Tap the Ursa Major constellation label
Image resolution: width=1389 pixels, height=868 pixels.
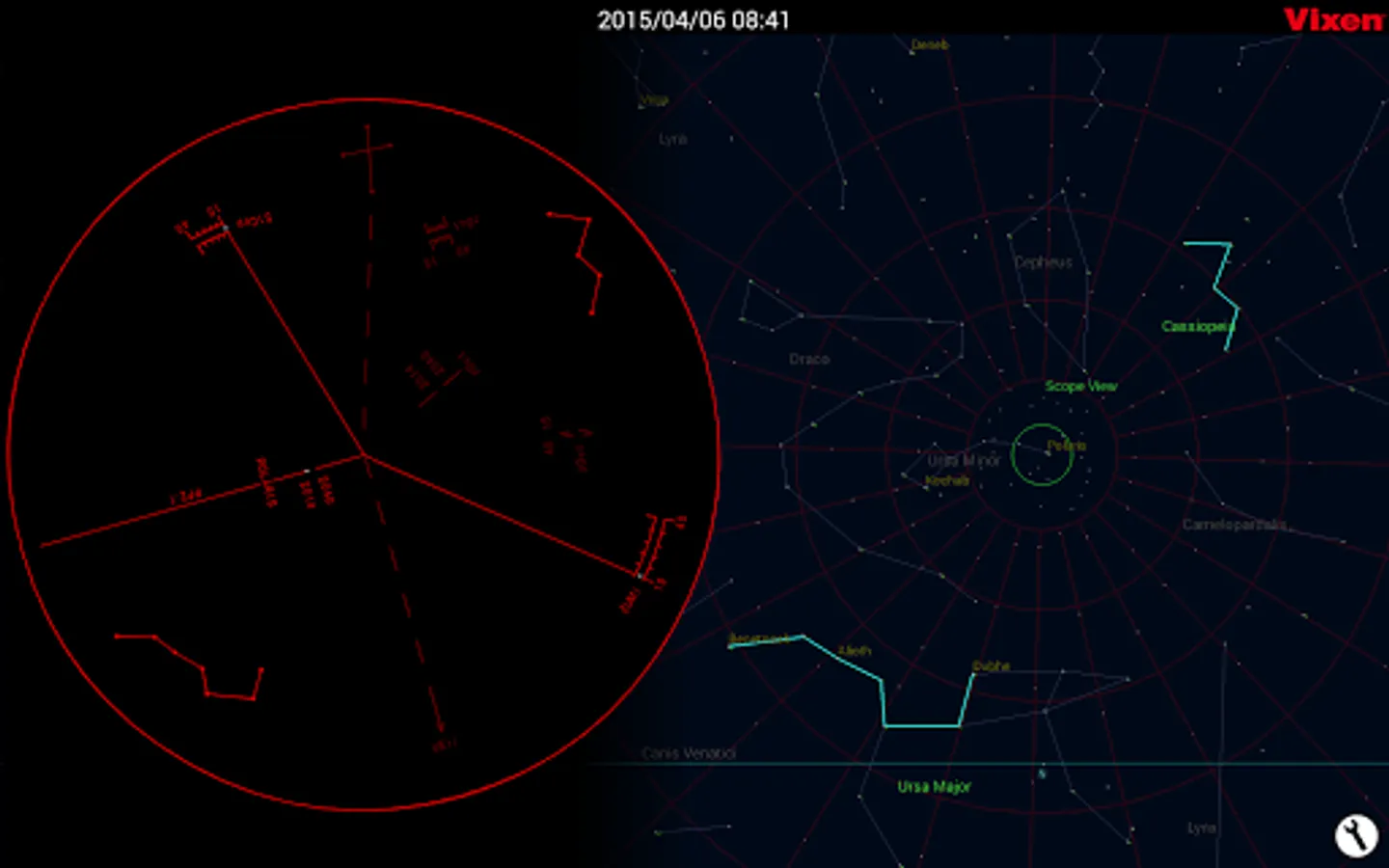click(x=934, y=786)
